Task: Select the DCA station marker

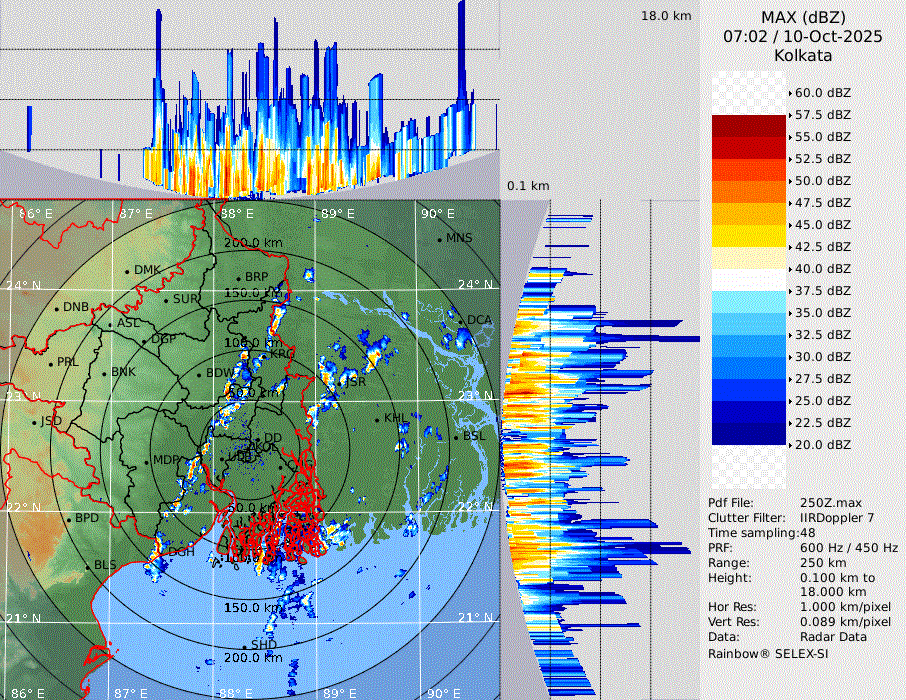Action: [x=462, y=320]
